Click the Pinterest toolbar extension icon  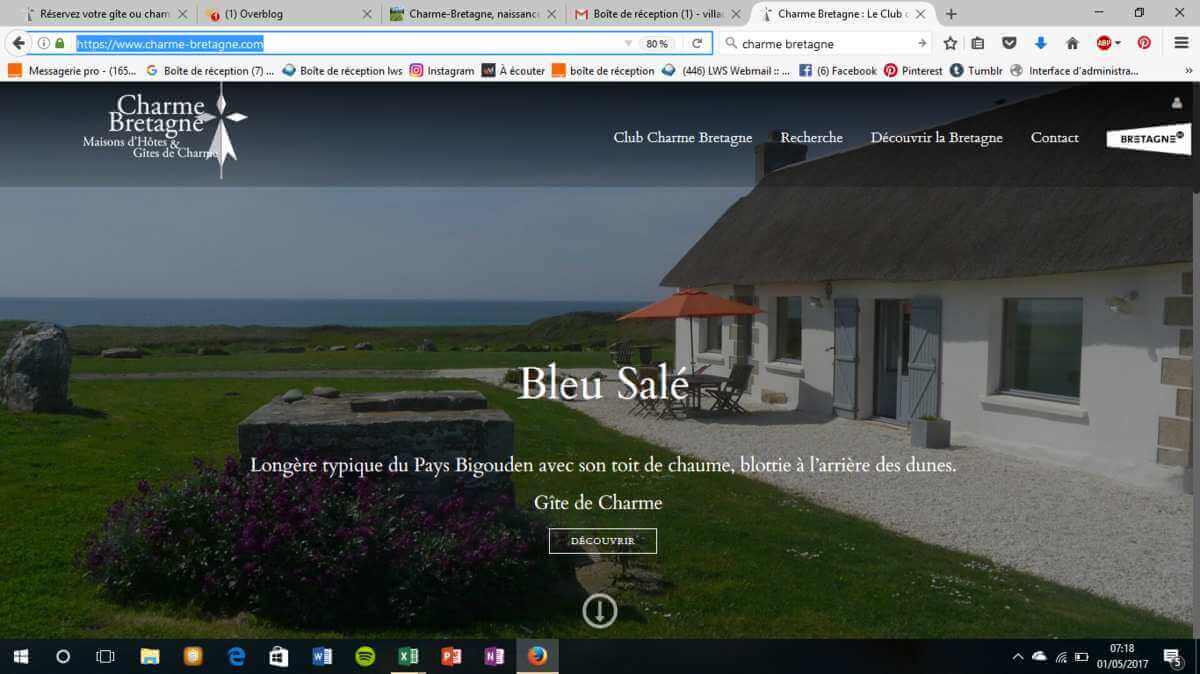click(x=1144, y=44)
